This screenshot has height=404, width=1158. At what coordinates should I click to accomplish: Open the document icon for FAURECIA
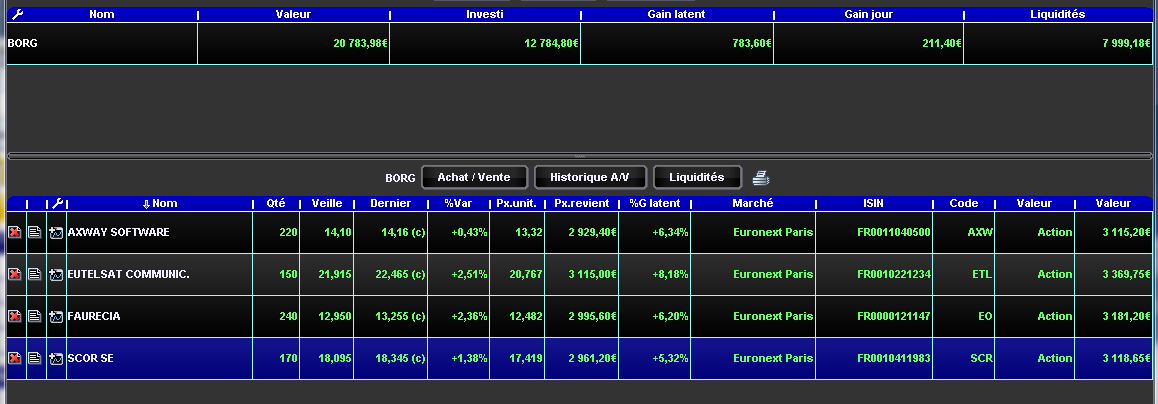[35, 316]
